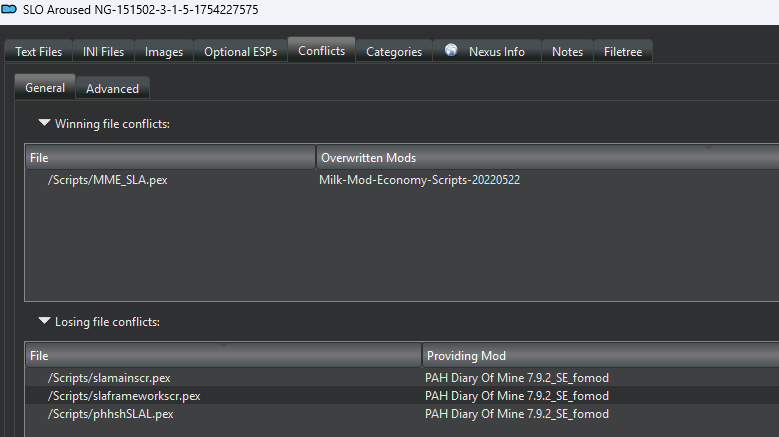Sort losing conflicts by File column
Image resolution: width=779 pixels, height=437 pixels.
click(x=223, y=356)
